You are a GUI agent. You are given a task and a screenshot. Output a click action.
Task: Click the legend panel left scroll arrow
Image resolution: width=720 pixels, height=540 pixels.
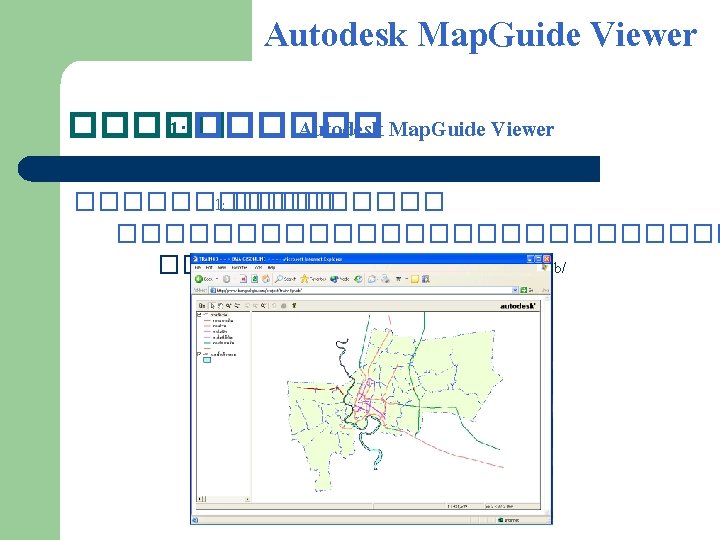click(x=199, y=499)
